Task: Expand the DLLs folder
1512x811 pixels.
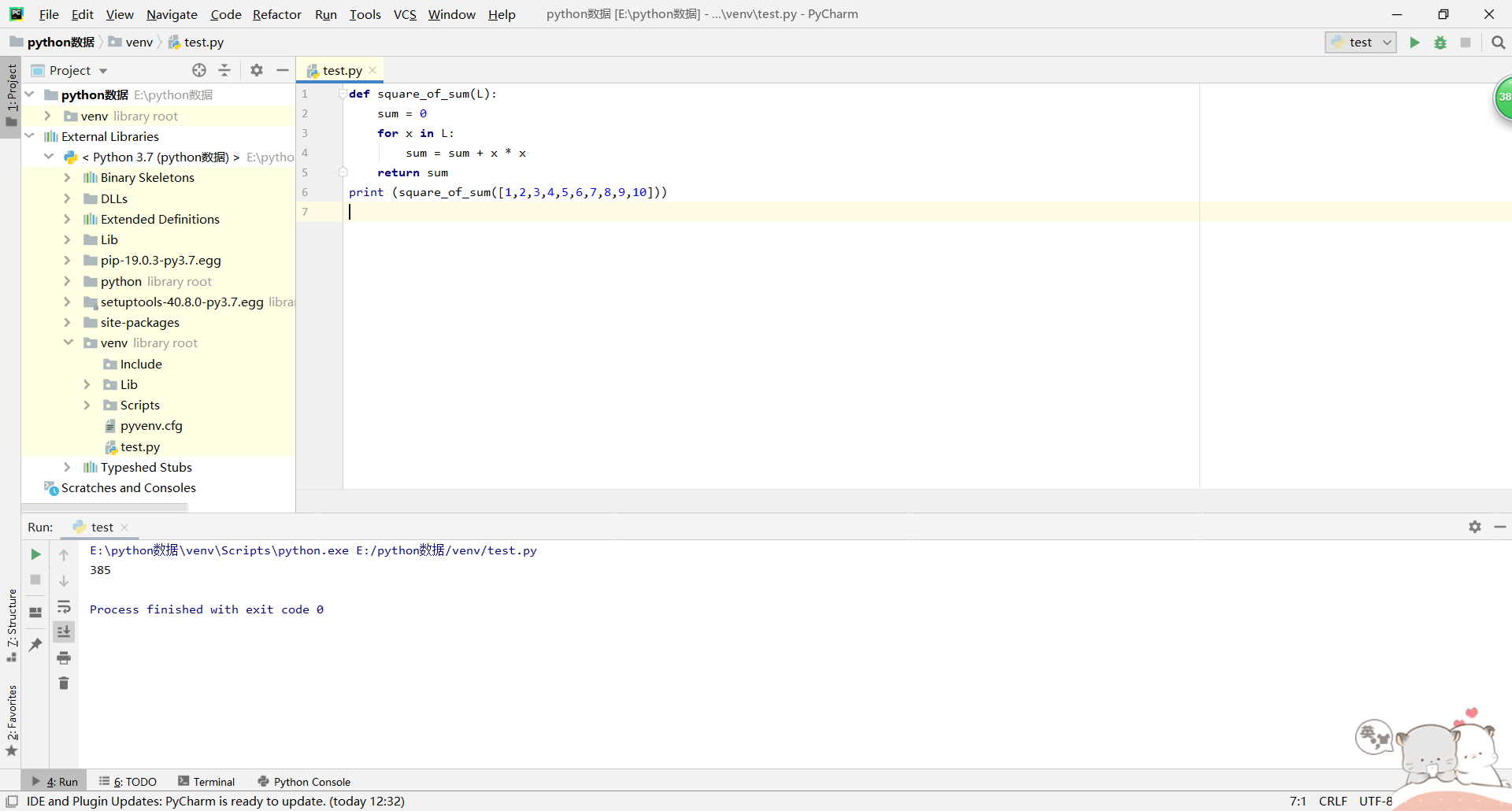Action: click(x=68, y=198)
